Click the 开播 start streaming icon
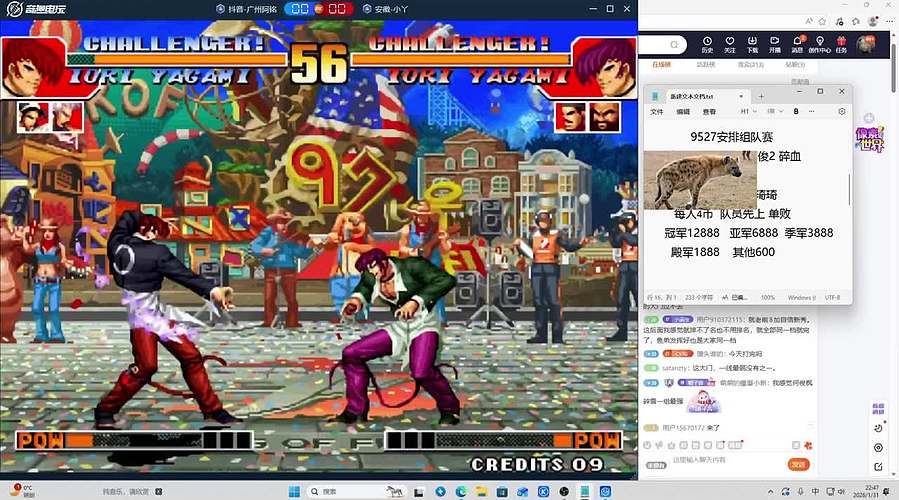Viewport: 899px width, 500px height. pos(774,43)
